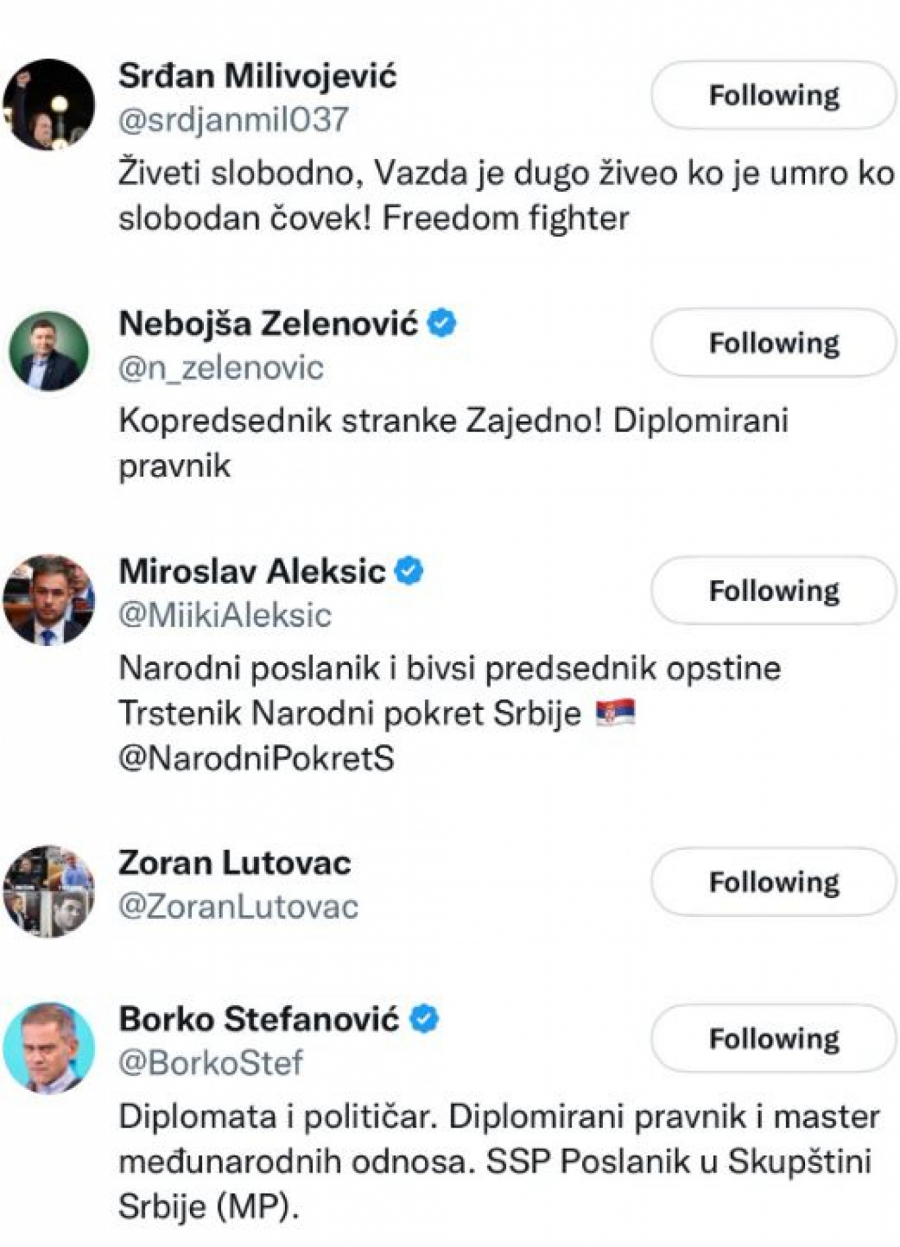Click verified badge next to Borko Stefanović
The image size is (900, 1247).
[425, 1020]
